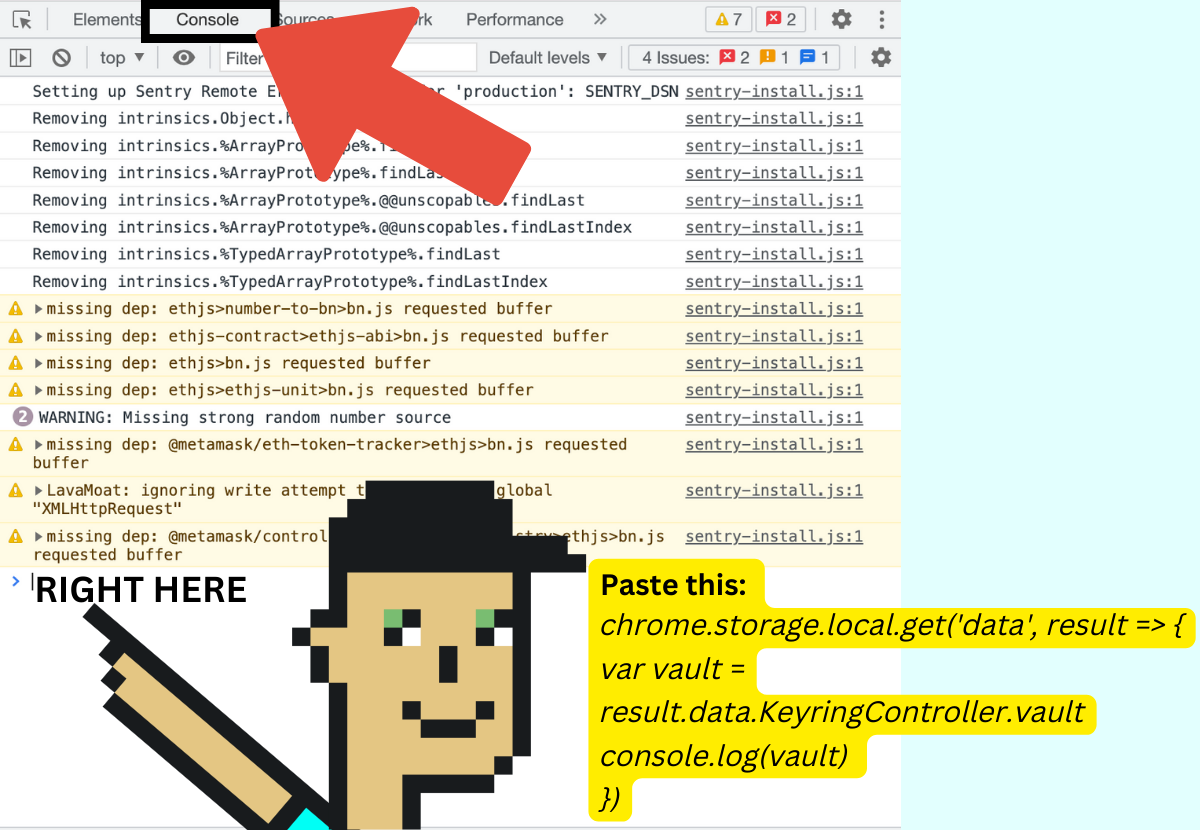The height and width of the screenshot is (830, 1200).
Task: Click the orange warning count in Issues
Action: point(774,58)
